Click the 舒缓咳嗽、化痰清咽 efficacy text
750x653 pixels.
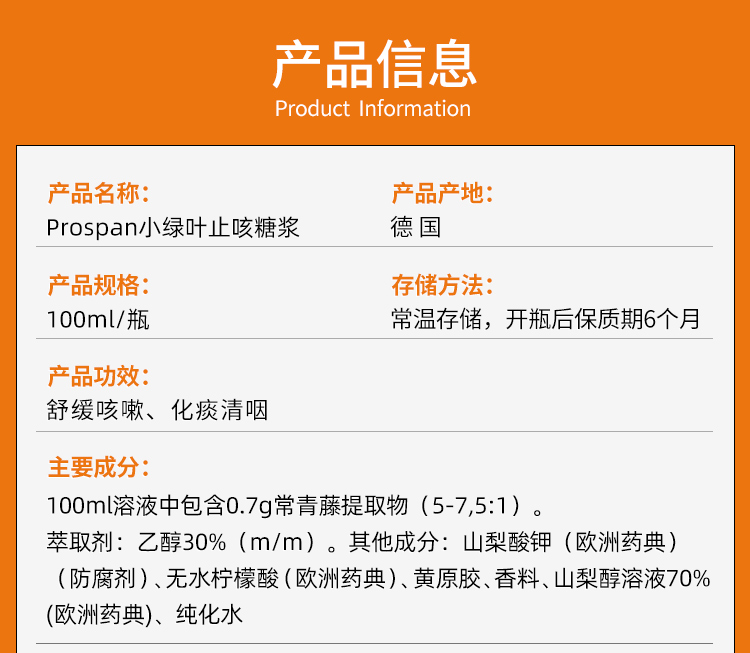[x=157, y=410]
